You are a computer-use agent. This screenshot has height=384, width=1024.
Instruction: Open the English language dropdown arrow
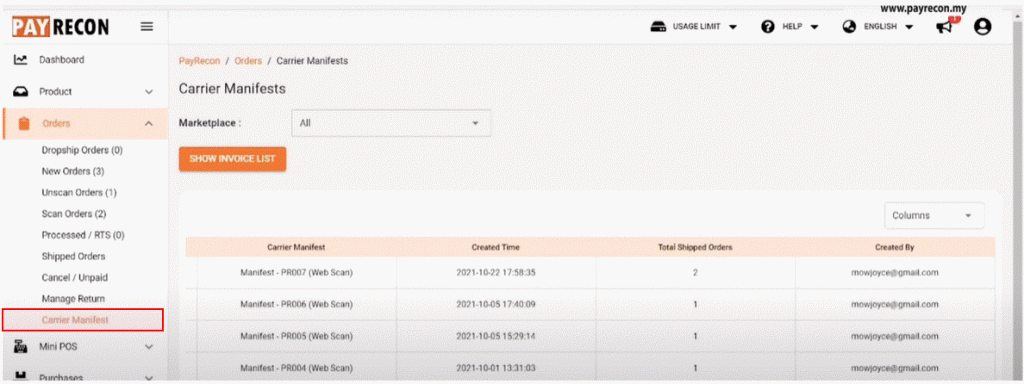pos(909,27)
